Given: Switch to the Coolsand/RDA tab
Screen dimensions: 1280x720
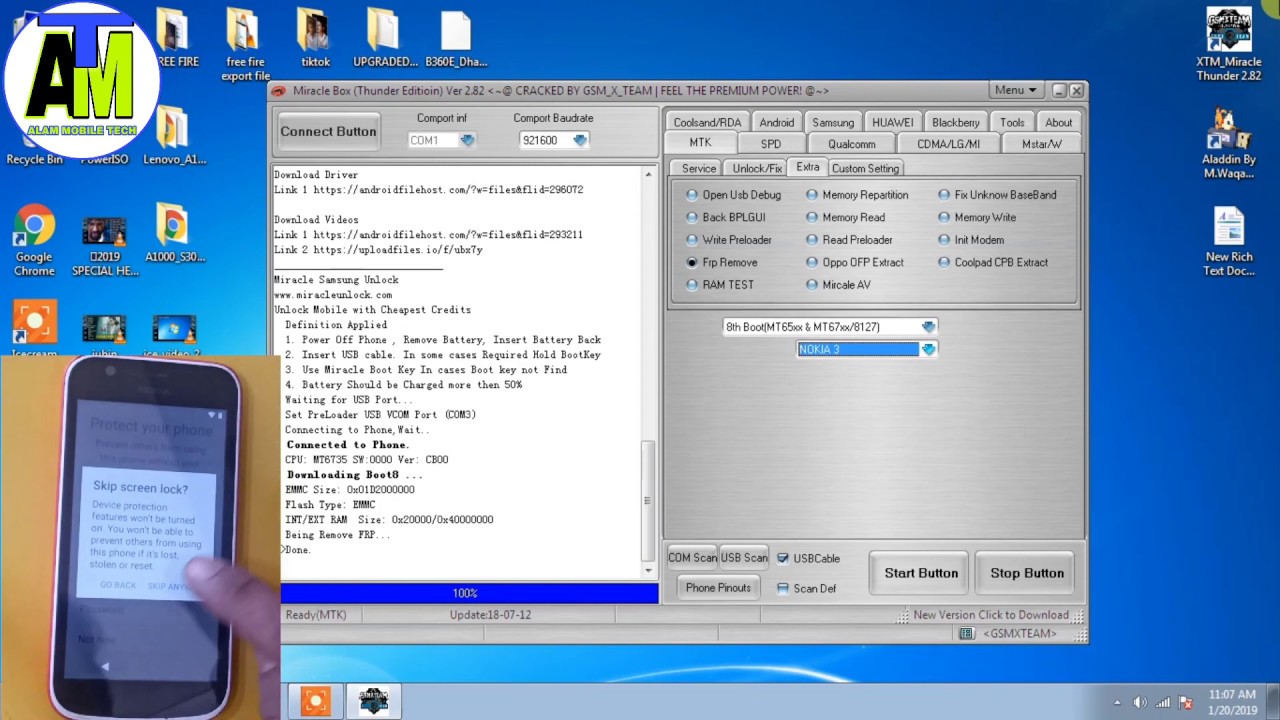Looking at the screenshot, I should [707, 122].
